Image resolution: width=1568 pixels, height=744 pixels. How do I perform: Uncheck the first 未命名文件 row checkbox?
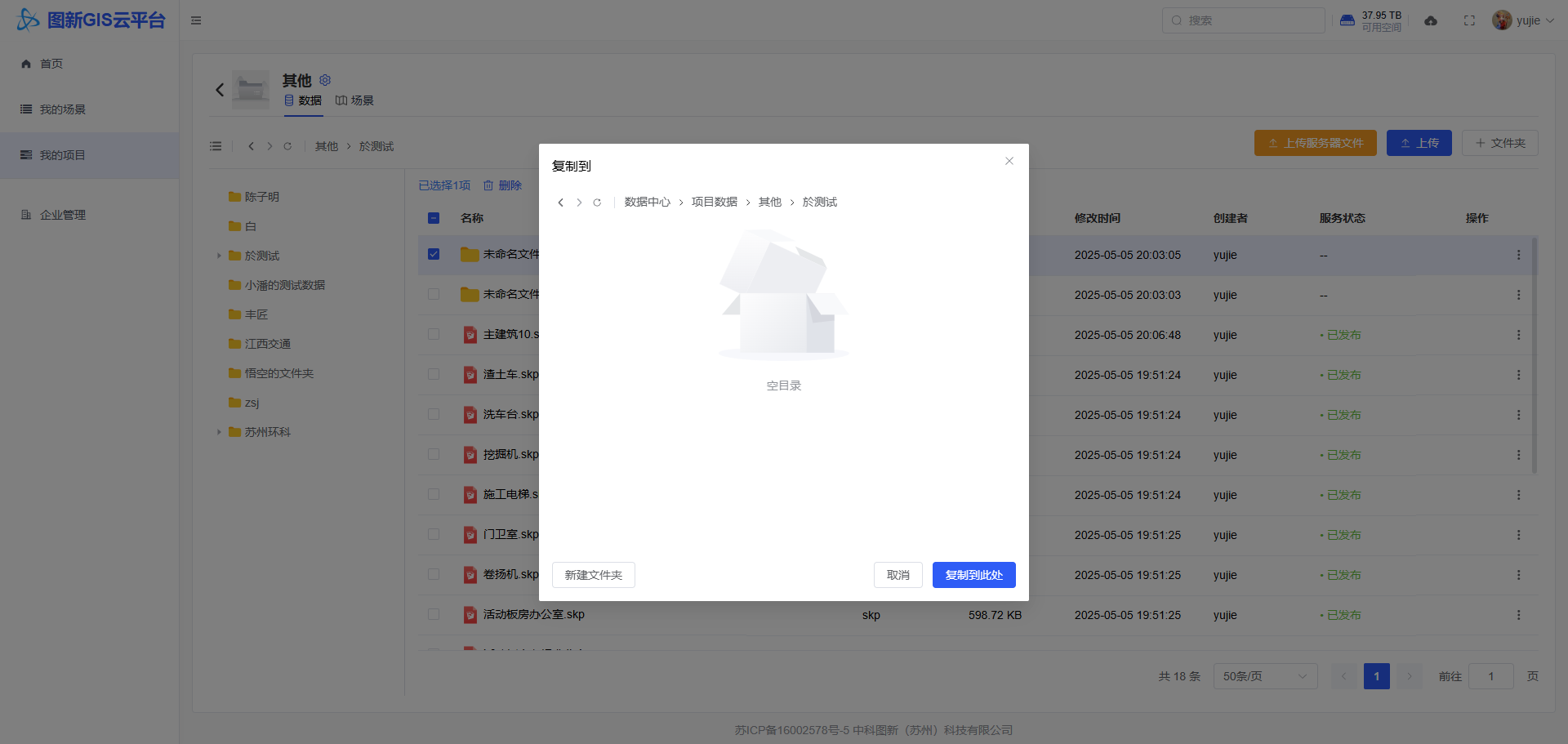click(434, 254)
